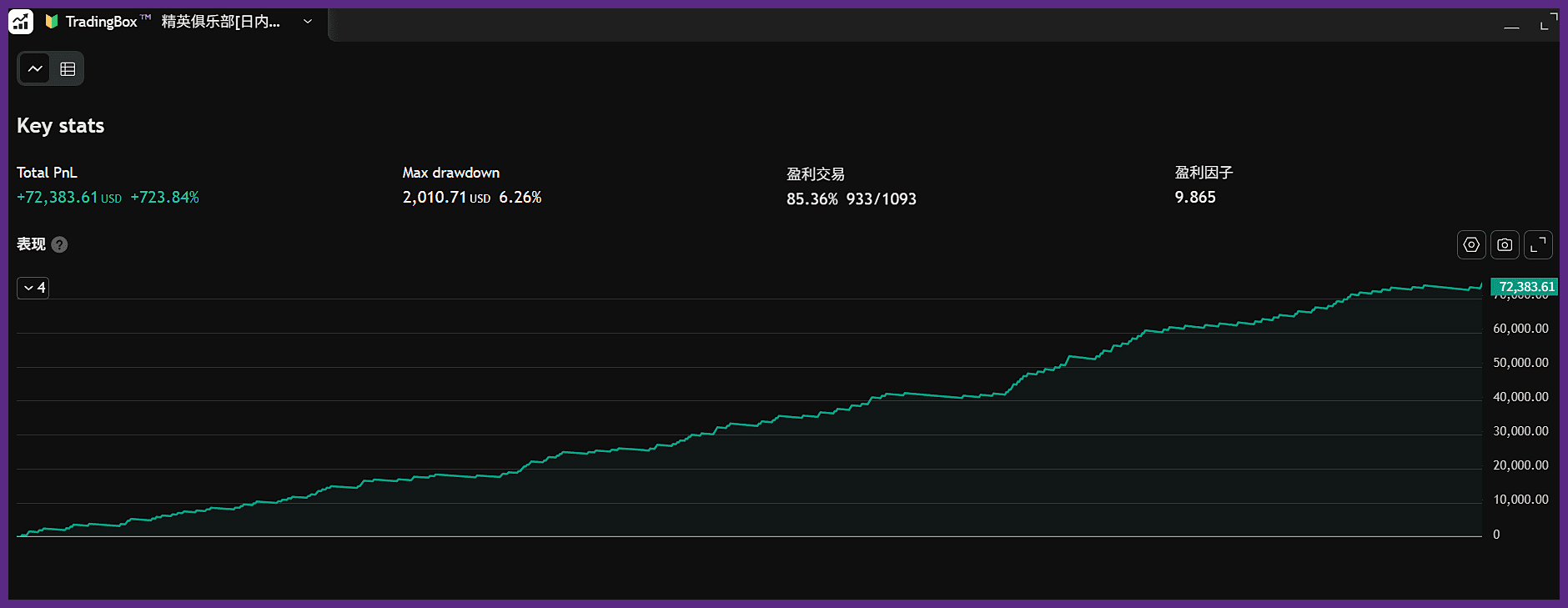Viewport: 1568px width, 608px height.
Task: Click the green TradingBox badge icon
Action: [52, 22]
